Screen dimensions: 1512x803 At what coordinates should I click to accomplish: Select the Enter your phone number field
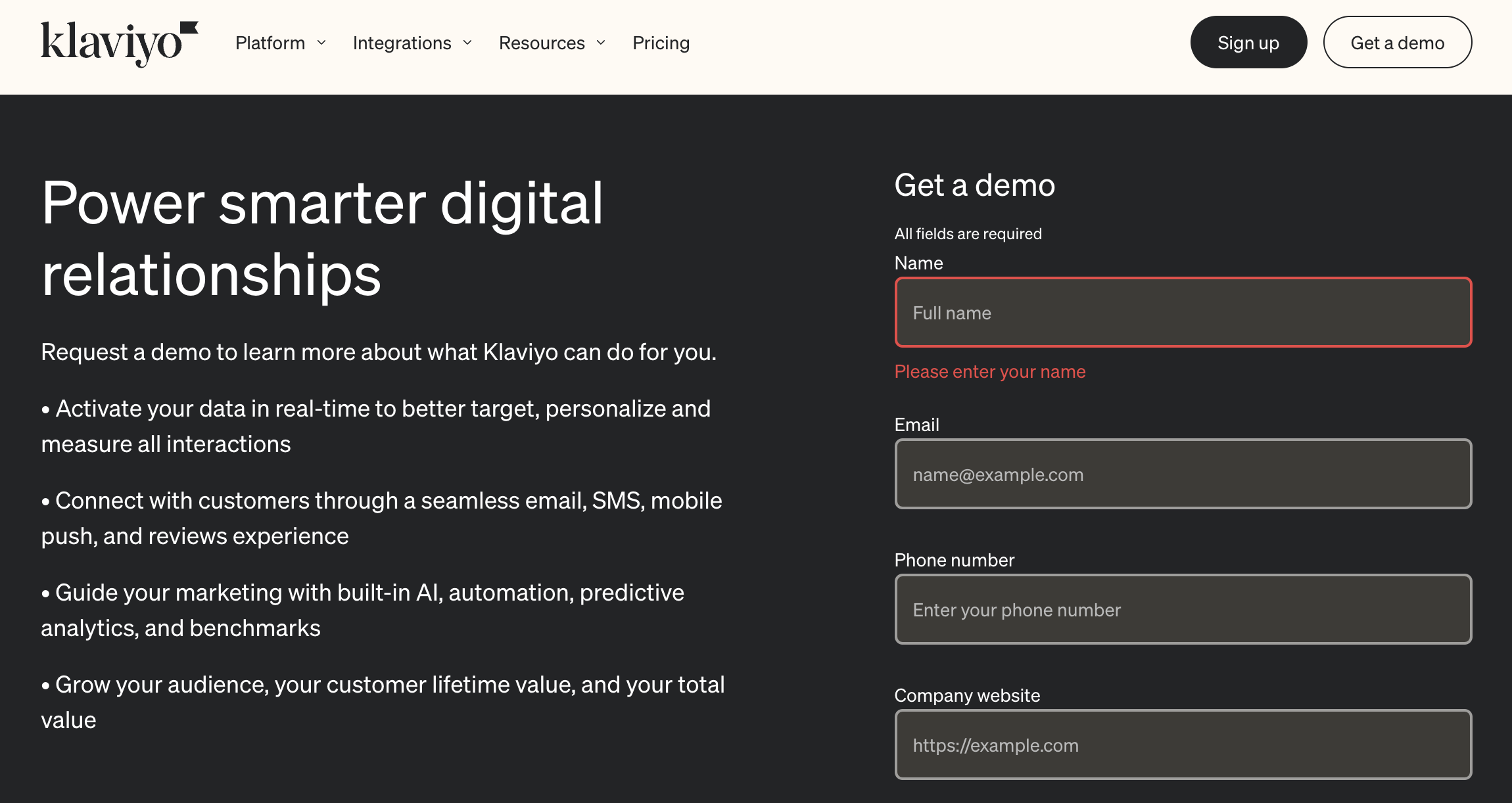(1183, 610)
